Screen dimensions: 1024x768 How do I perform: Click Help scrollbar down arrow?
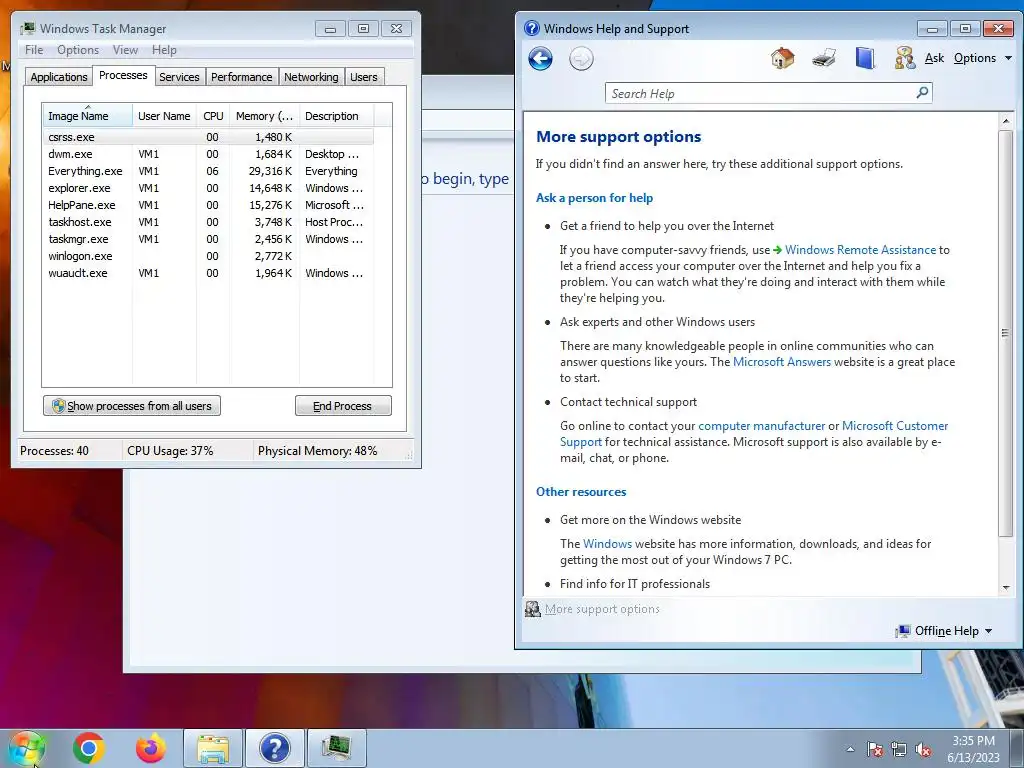[x=1006, y=588]
